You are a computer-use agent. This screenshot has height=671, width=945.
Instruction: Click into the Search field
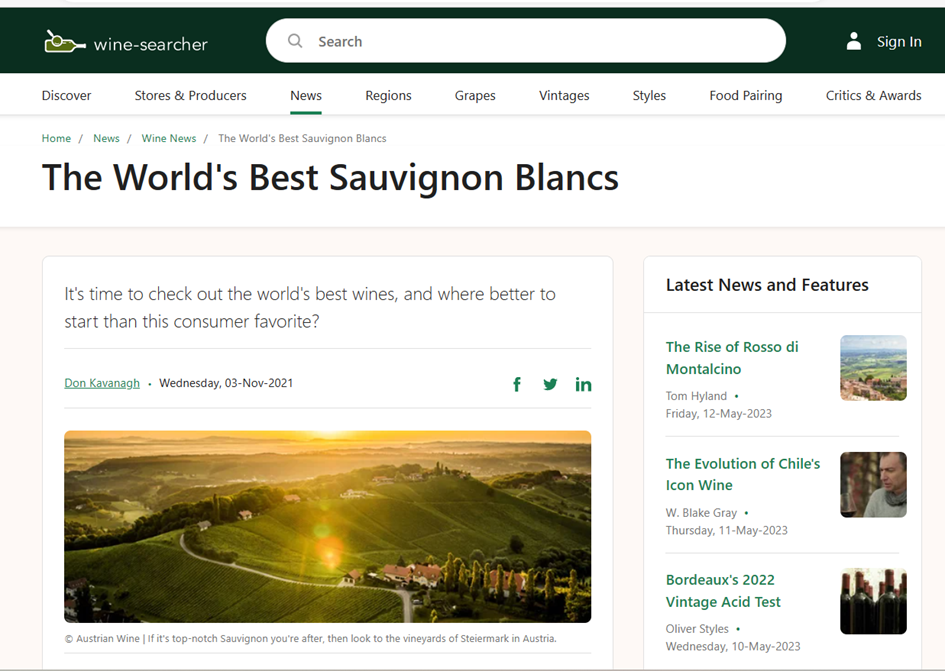point(526,41)
